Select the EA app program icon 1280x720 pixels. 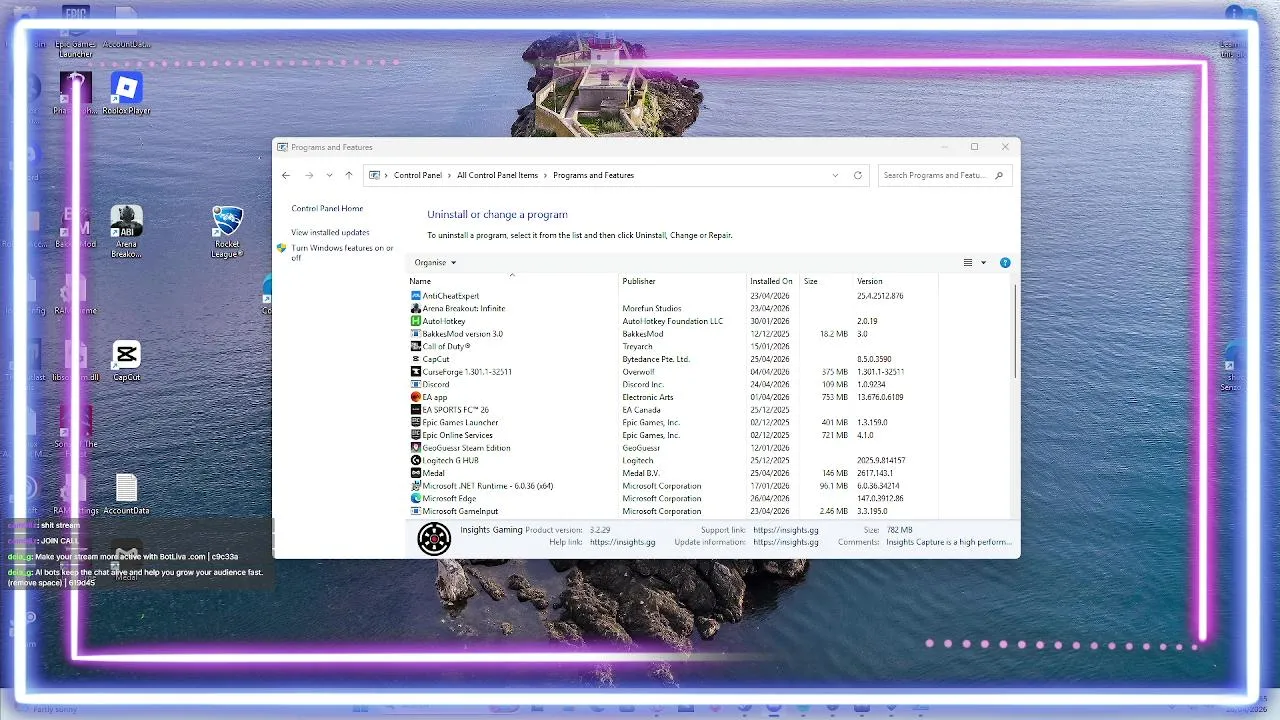[x=416, y=397]
